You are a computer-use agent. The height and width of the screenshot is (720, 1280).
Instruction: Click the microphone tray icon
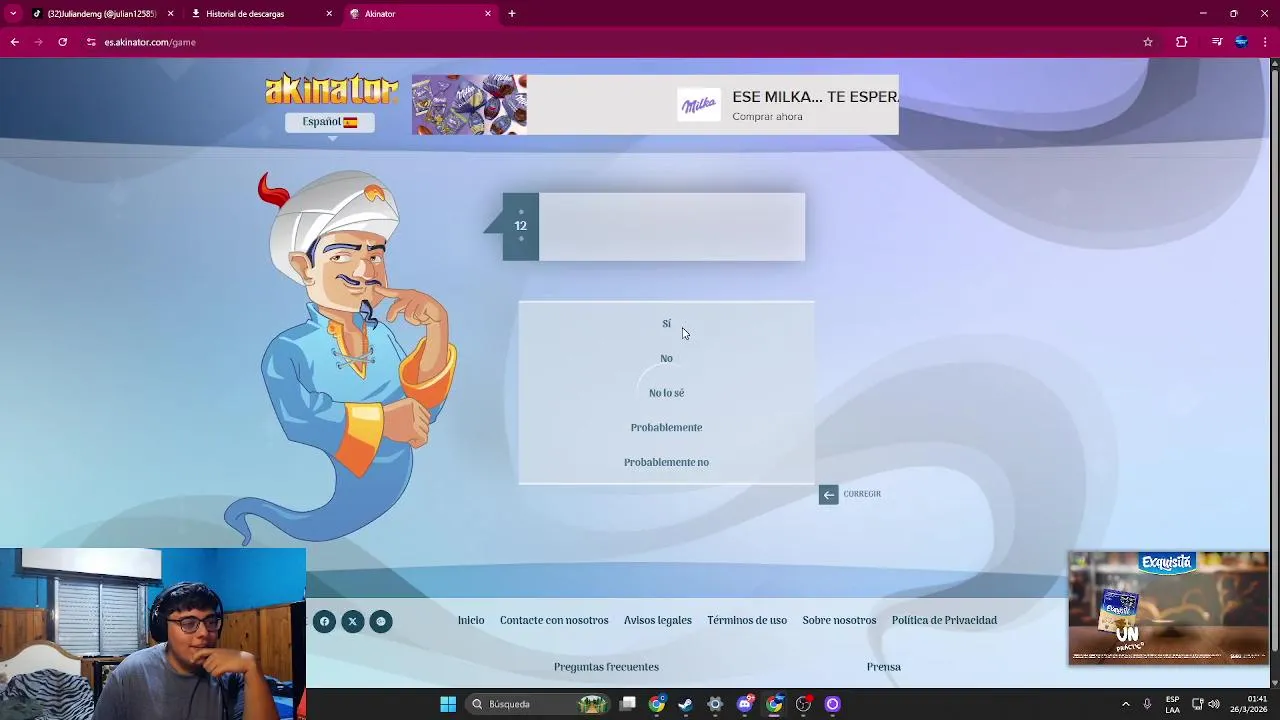coord(1147,704)
